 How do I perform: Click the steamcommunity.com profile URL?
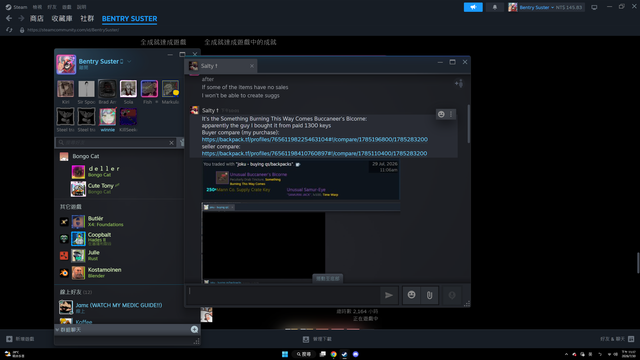(73, 30)
